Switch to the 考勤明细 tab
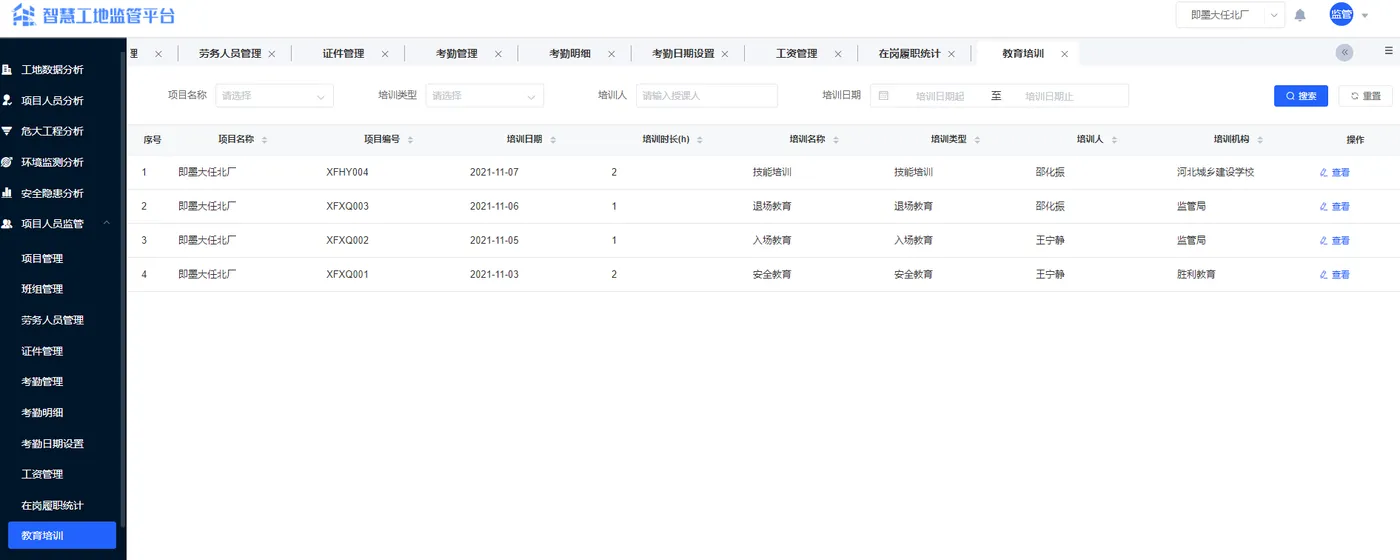 click(x=570, y=54)
